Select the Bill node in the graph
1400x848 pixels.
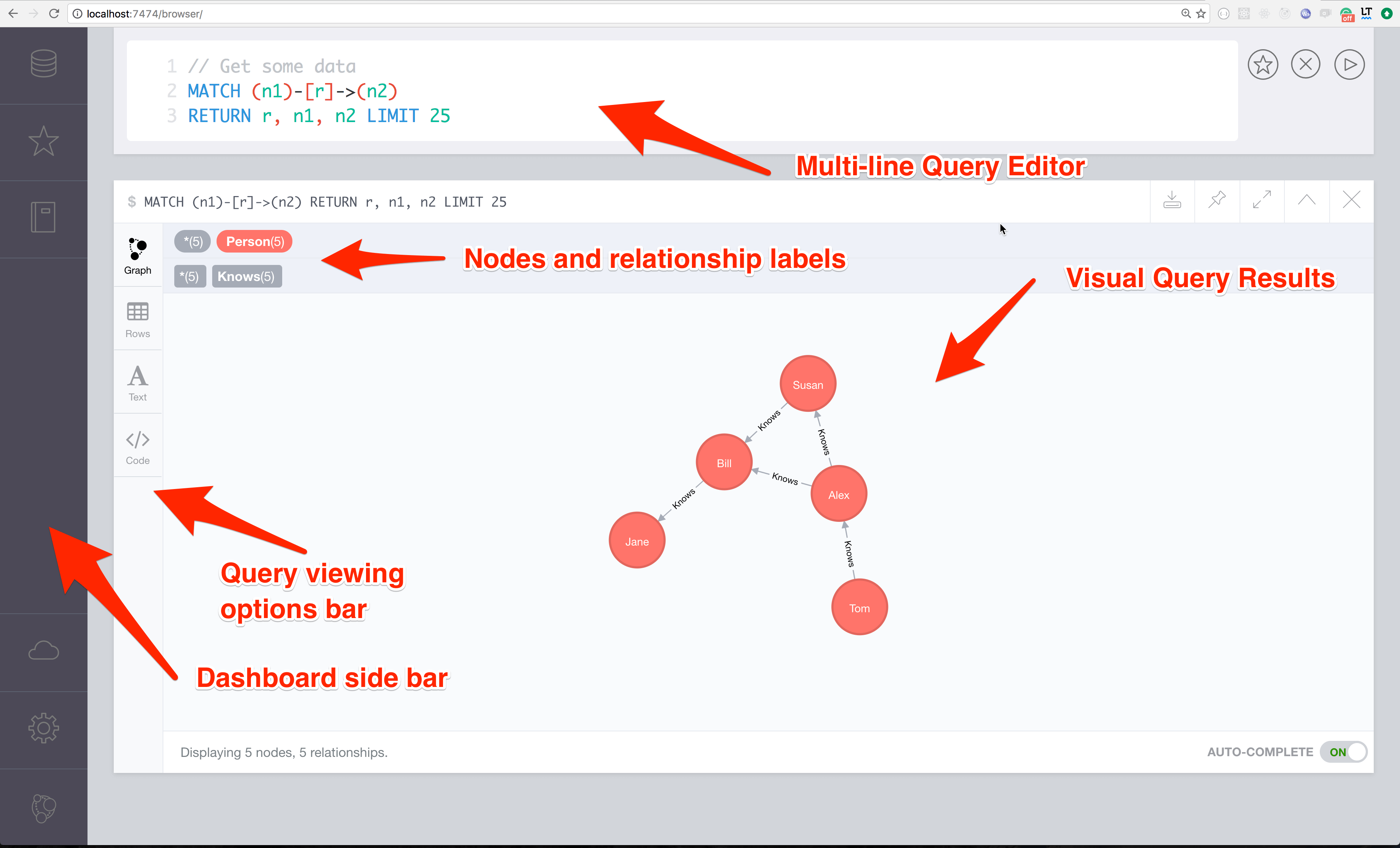click(x=724, y=463)
